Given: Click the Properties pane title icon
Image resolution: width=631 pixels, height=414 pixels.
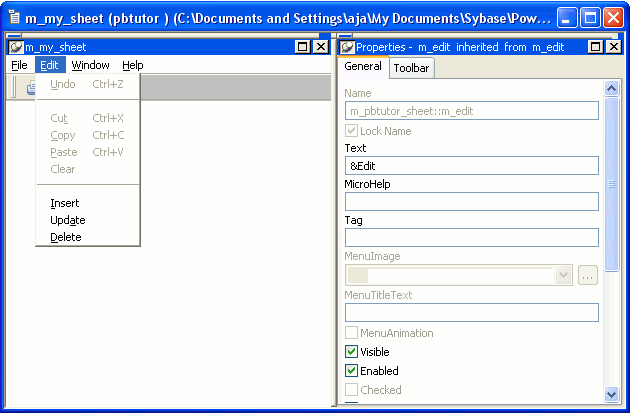Looking at the screenshot, I should click(x=347, y=47).
